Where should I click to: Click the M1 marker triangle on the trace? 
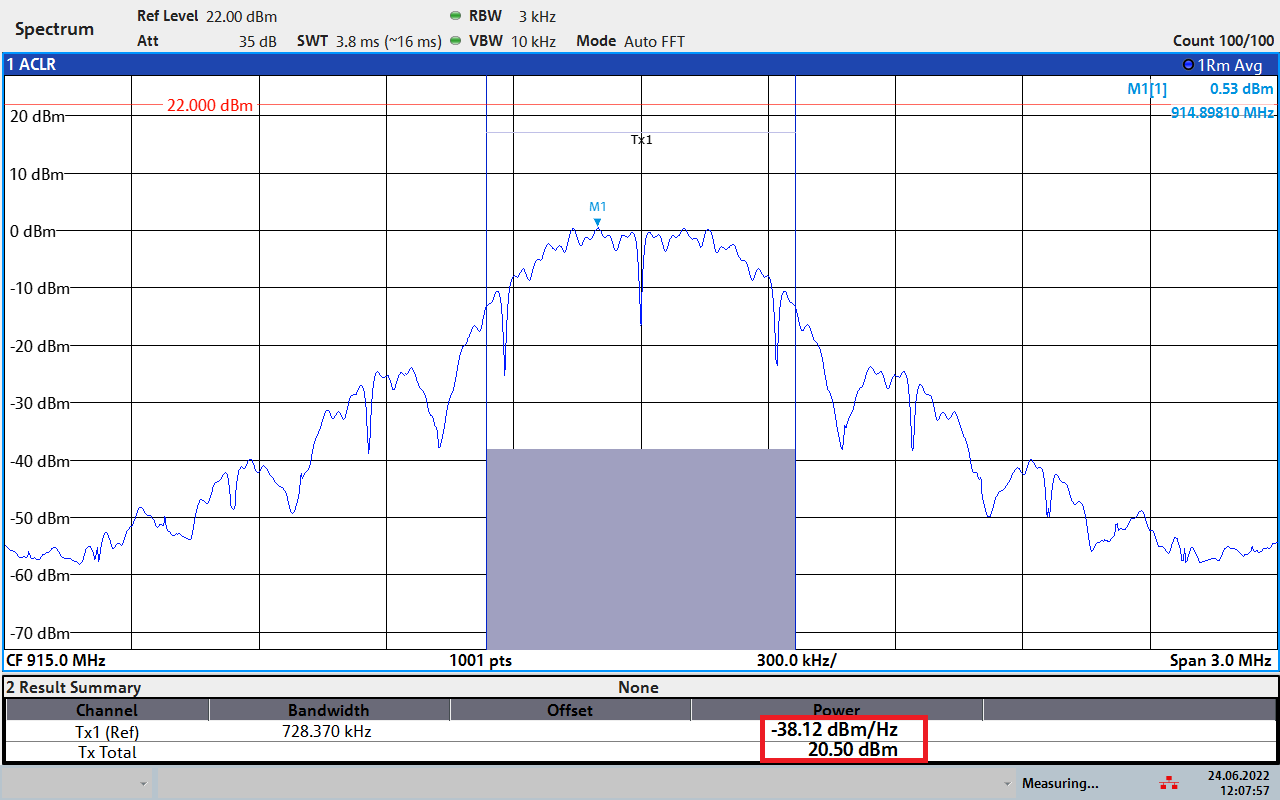pyautogui.click(x=597, y=222)
